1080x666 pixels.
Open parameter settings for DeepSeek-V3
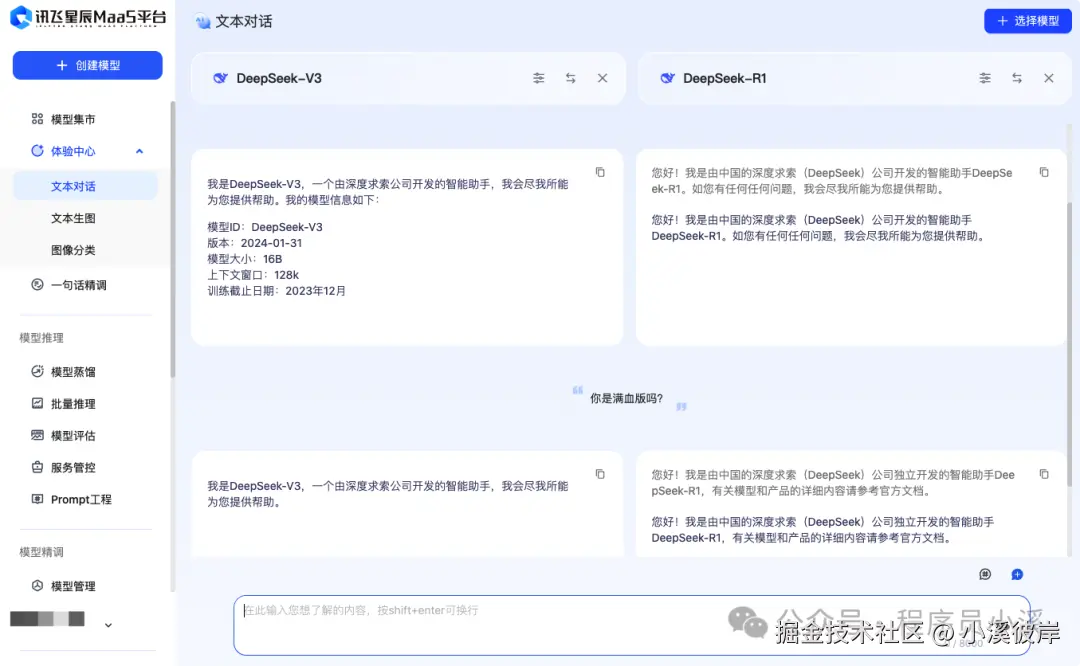coord(539,78)
